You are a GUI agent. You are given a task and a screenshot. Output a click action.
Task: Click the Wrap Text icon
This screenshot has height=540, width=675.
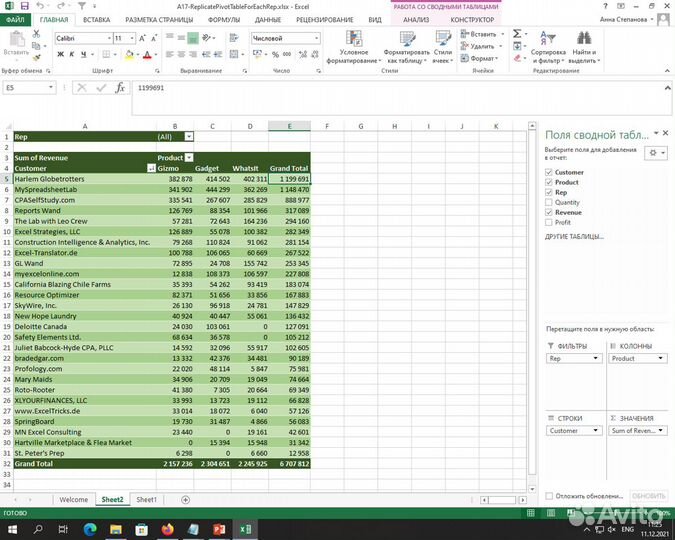(234, 38)
